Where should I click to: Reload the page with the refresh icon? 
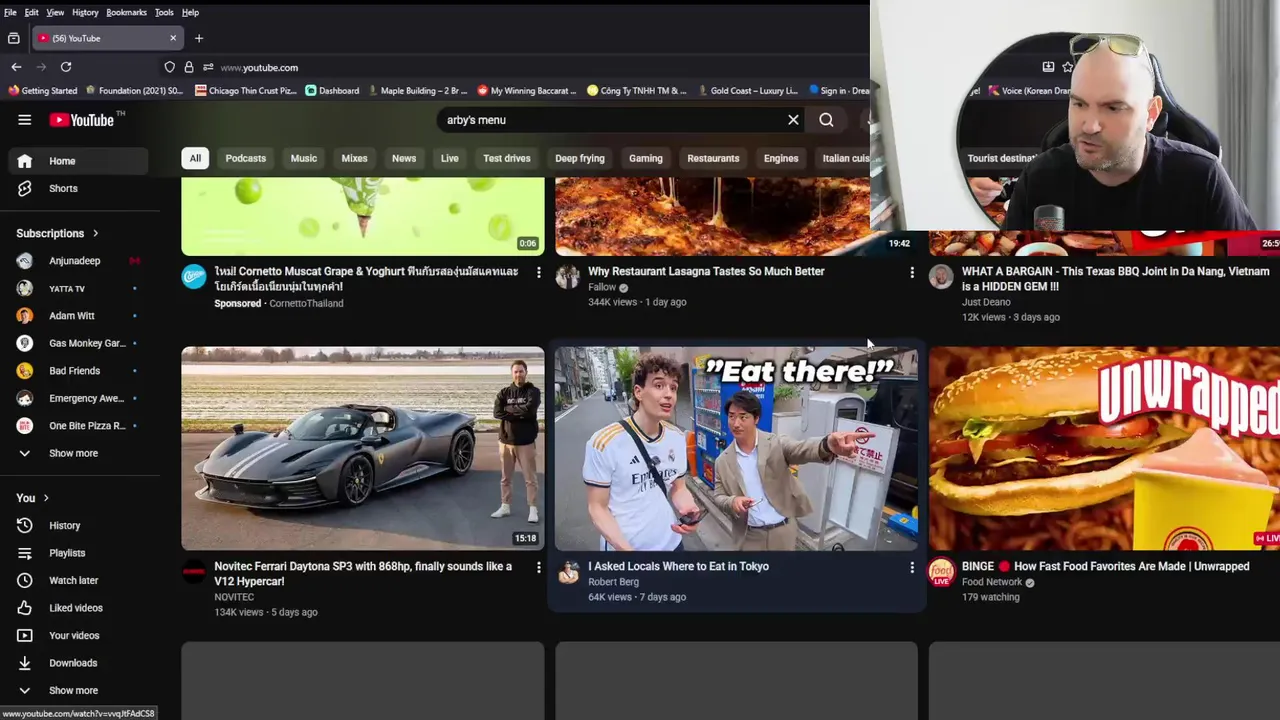(66, 67)
